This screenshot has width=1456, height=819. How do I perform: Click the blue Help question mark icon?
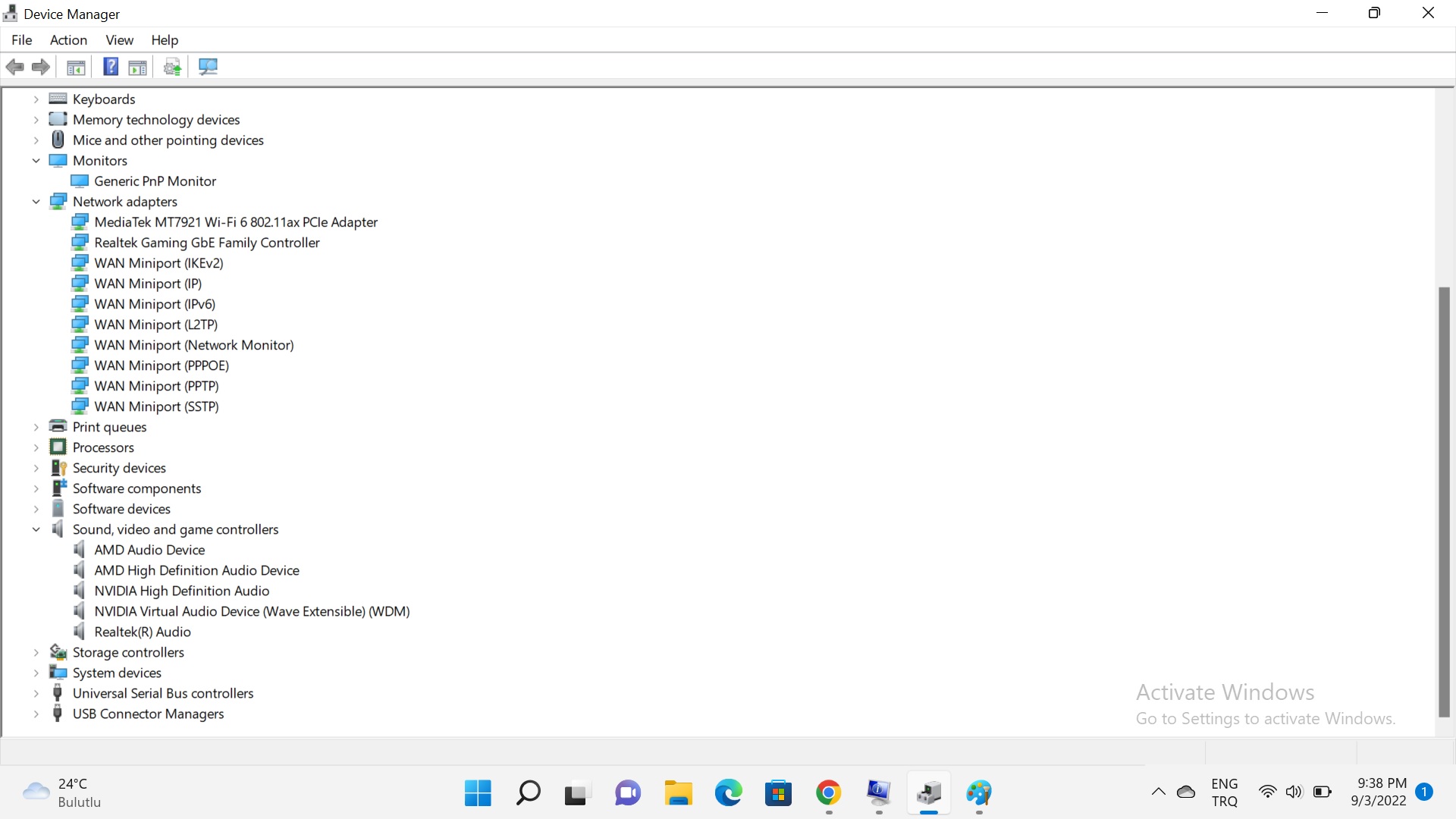pyautogui.click(x=111, y=67)
